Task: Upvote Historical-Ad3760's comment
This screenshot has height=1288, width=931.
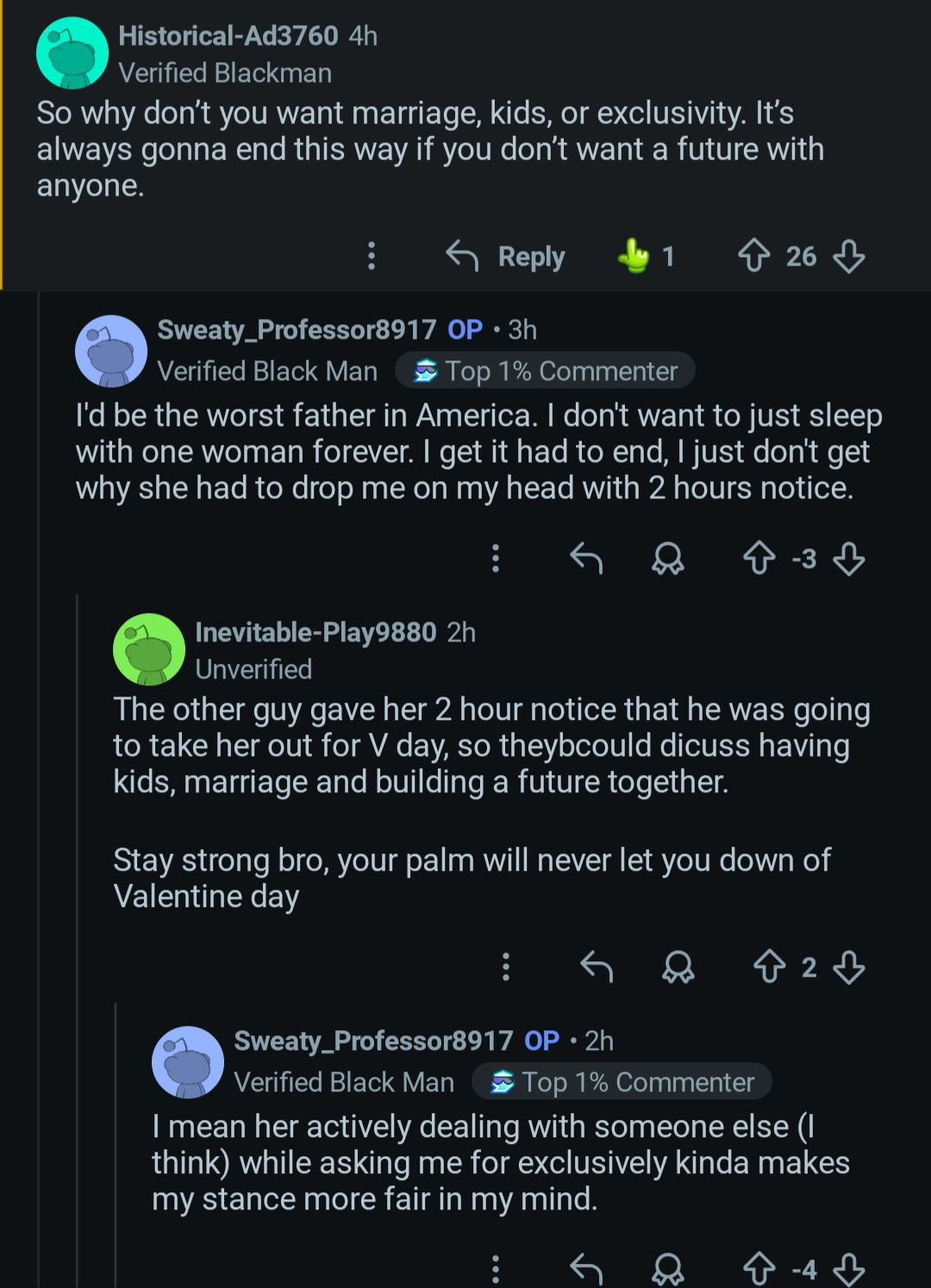Action: [x=754, y=256]
